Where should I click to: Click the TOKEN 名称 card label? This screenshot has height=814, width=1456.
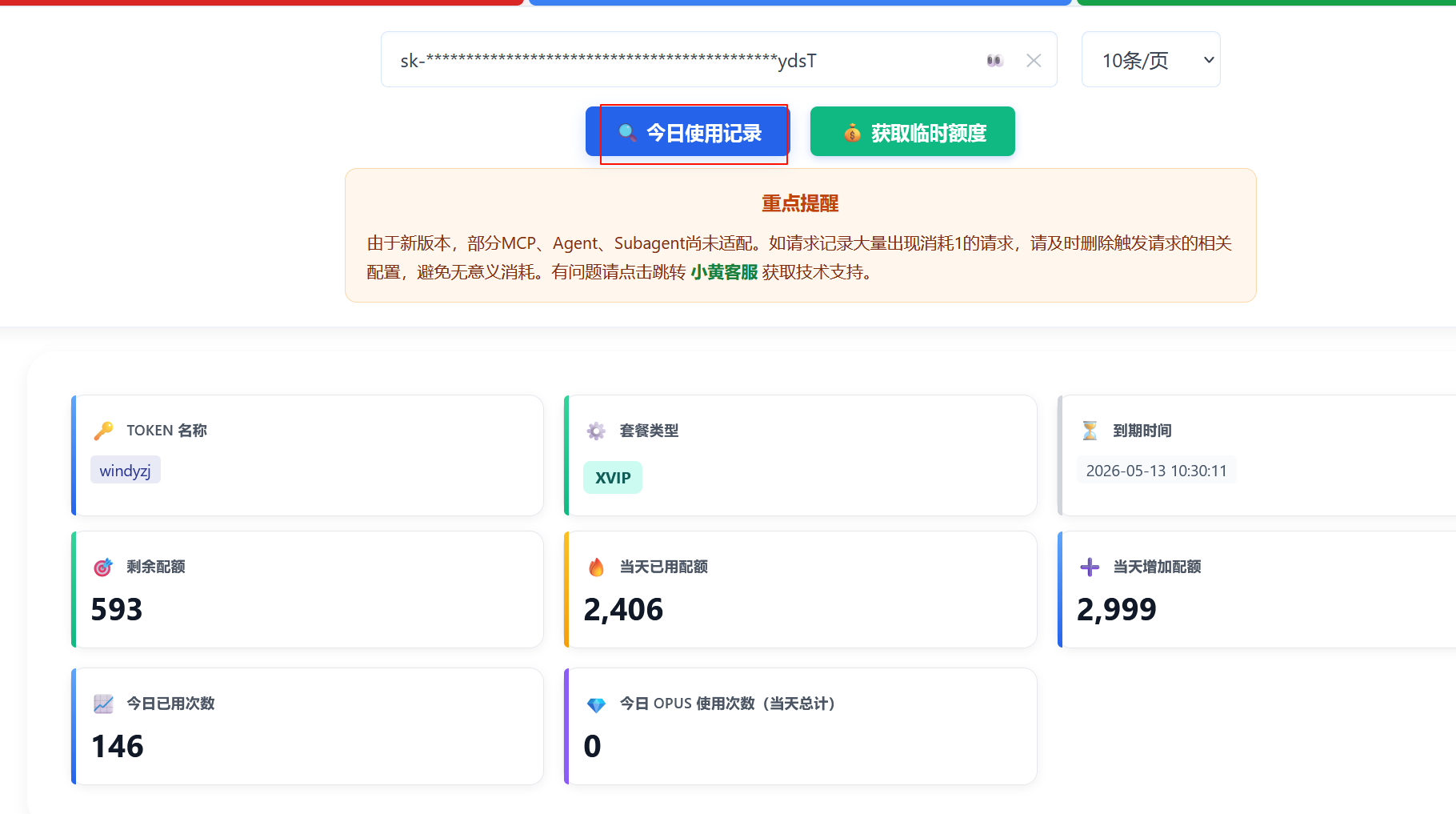point(166,431)
